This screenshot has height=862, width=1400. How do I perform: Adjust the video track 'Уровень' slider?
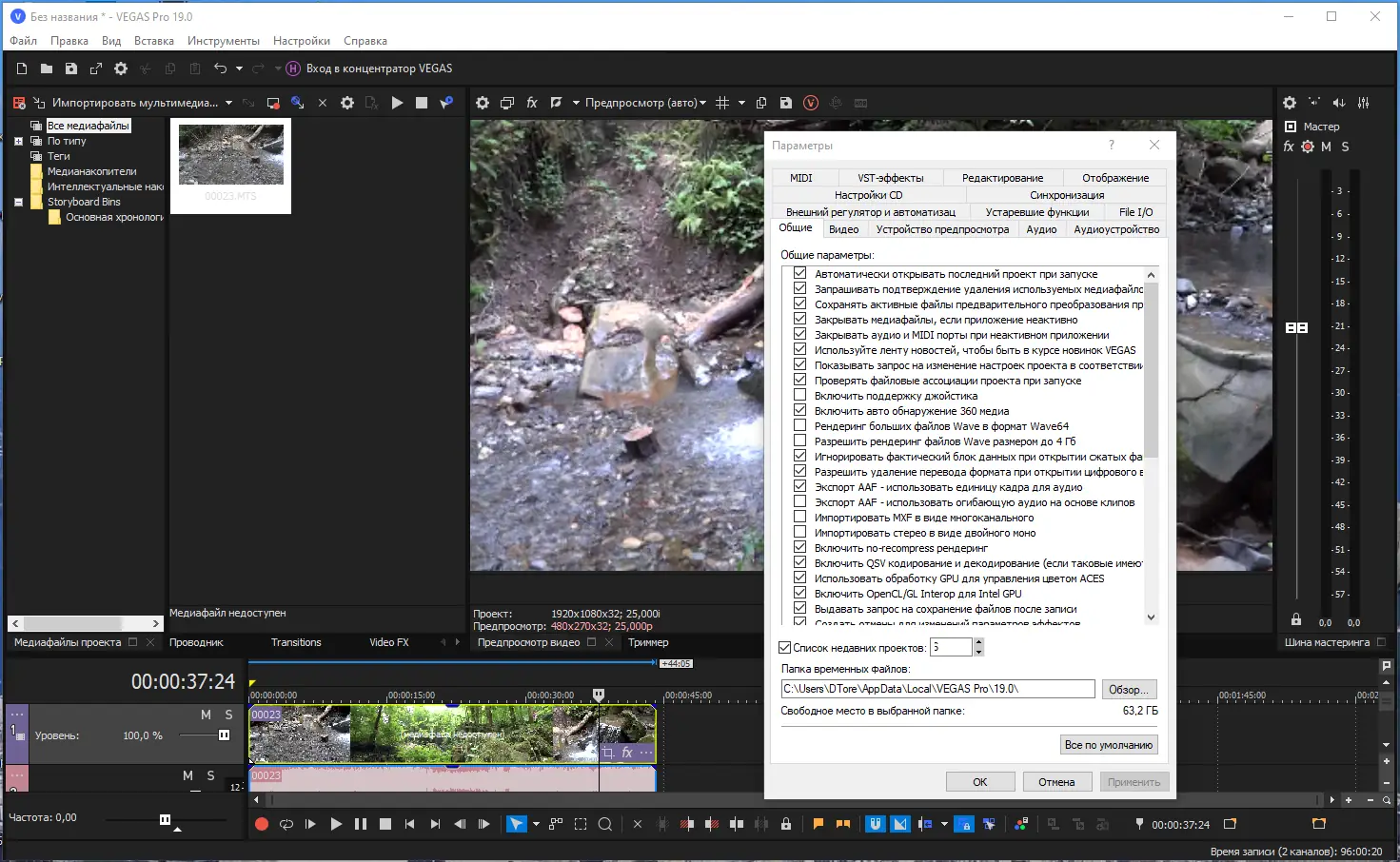click(225, 735)
